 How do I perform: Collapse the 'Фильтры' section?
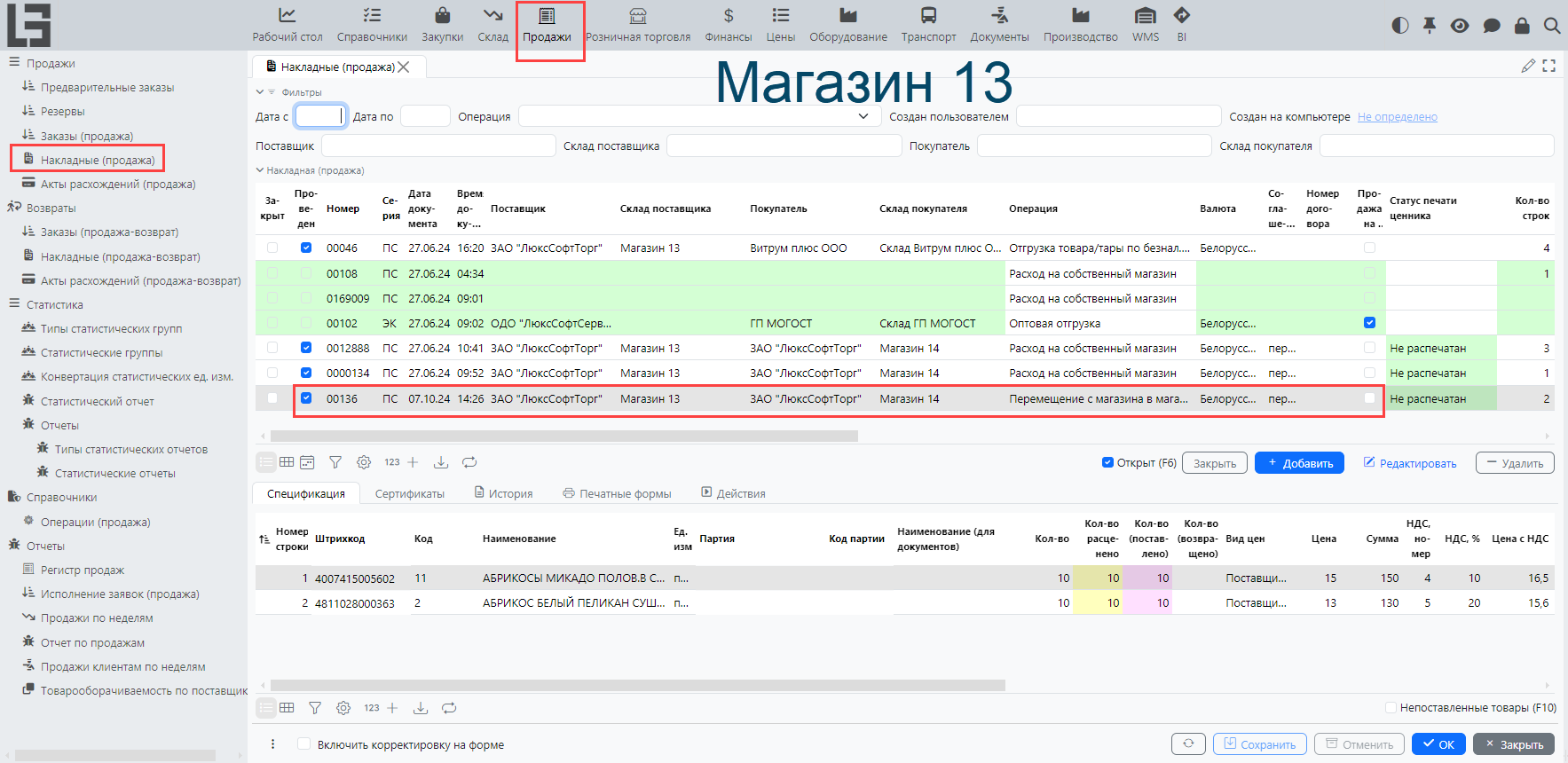(260, 92)
